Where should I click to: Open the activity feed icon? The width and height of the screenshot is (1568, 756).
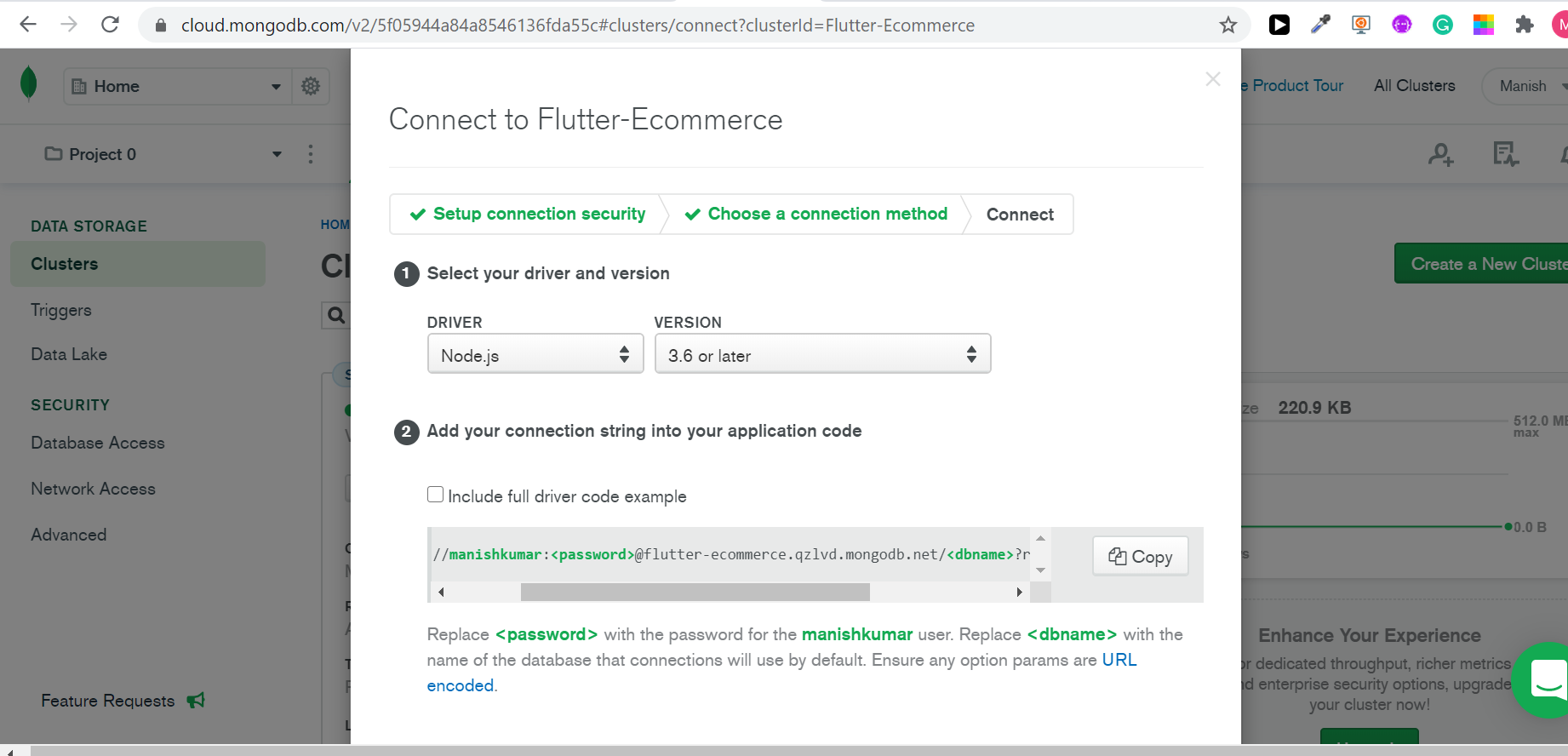(1505, 154)
